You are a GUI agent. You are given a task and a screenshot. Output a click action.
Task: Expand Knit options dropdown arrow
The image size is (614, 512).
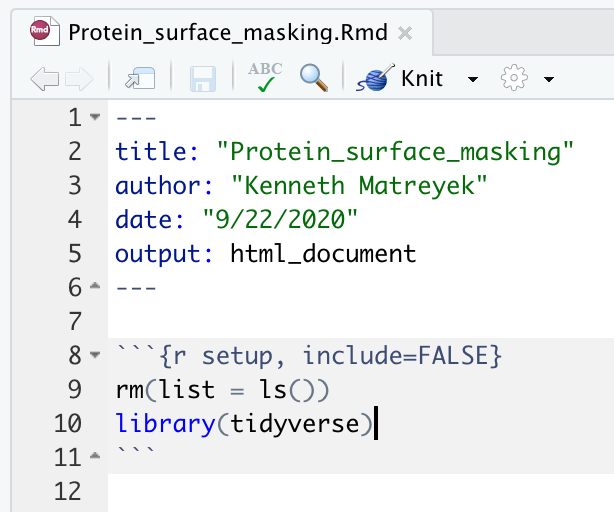pyautogui.click(x=473, y=79)
